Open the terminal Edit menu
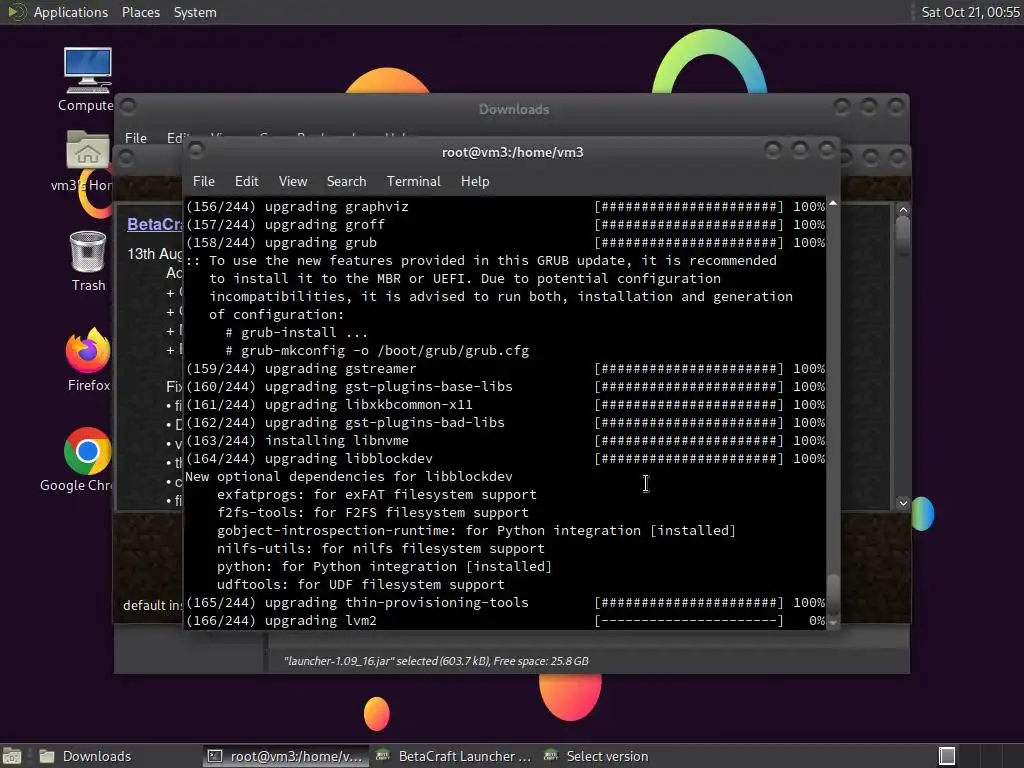The width and height of the screenshot is (1024, 768). tap(246, 181)
